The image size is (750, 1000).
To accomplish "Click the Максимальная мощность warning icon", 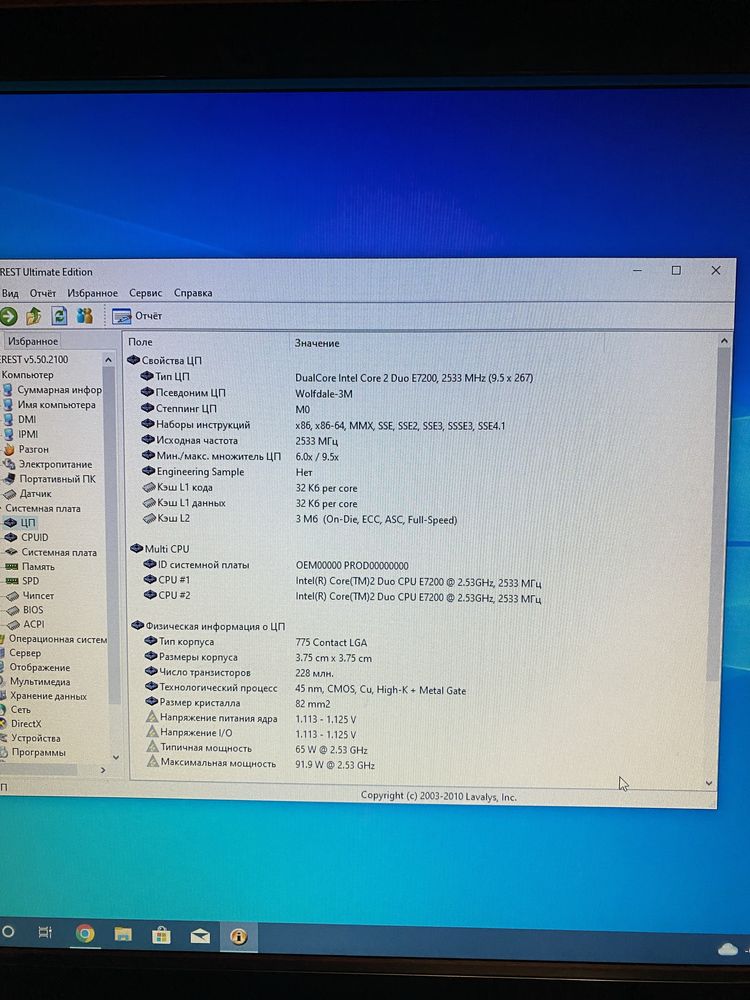I will [152, 762].
